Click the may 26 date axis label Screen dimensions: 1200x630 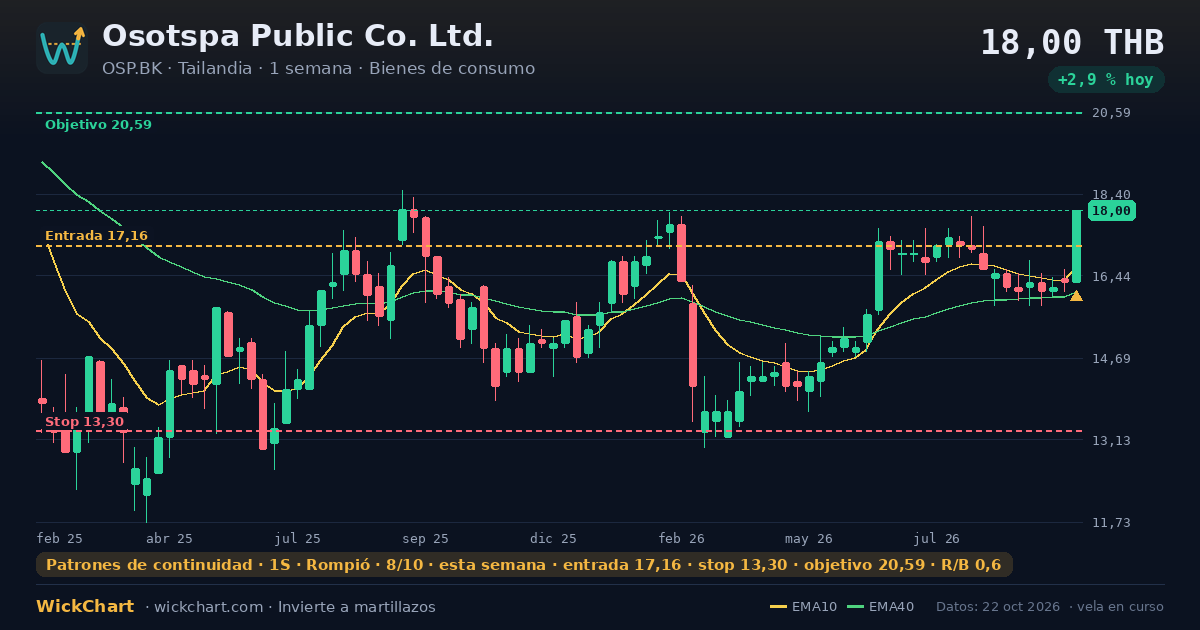click(809, 538)
